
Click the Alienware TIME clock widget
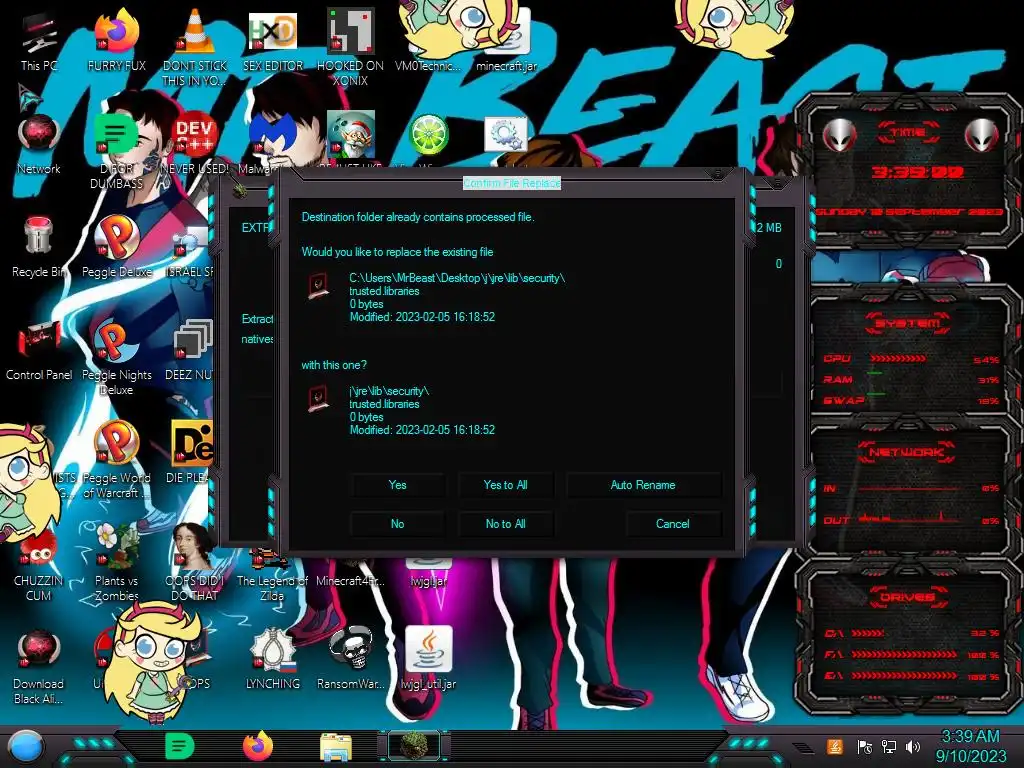[908, 170]
